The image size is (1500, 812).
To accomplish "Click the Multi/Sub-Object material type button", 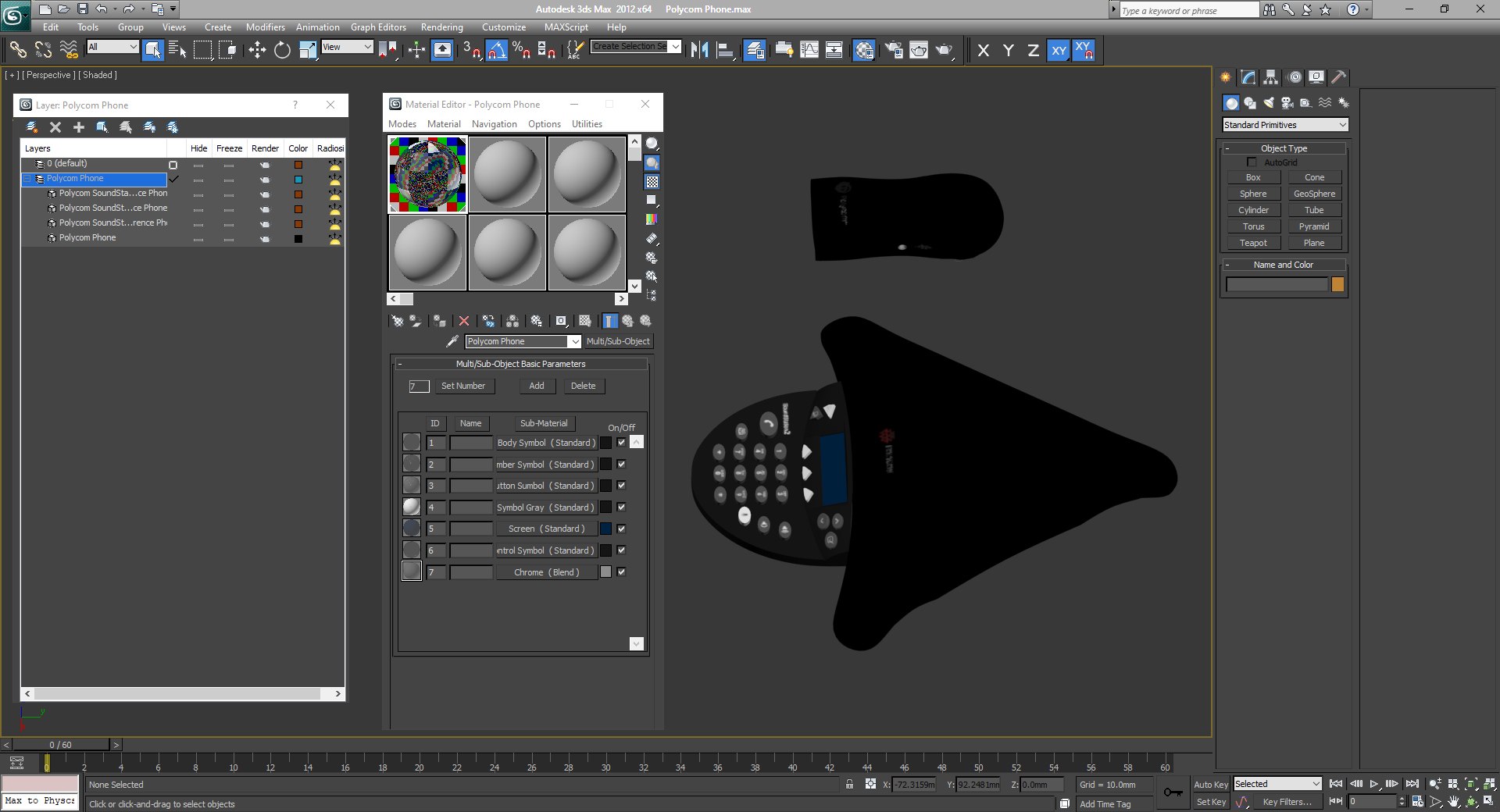I will tap(618, 341).
